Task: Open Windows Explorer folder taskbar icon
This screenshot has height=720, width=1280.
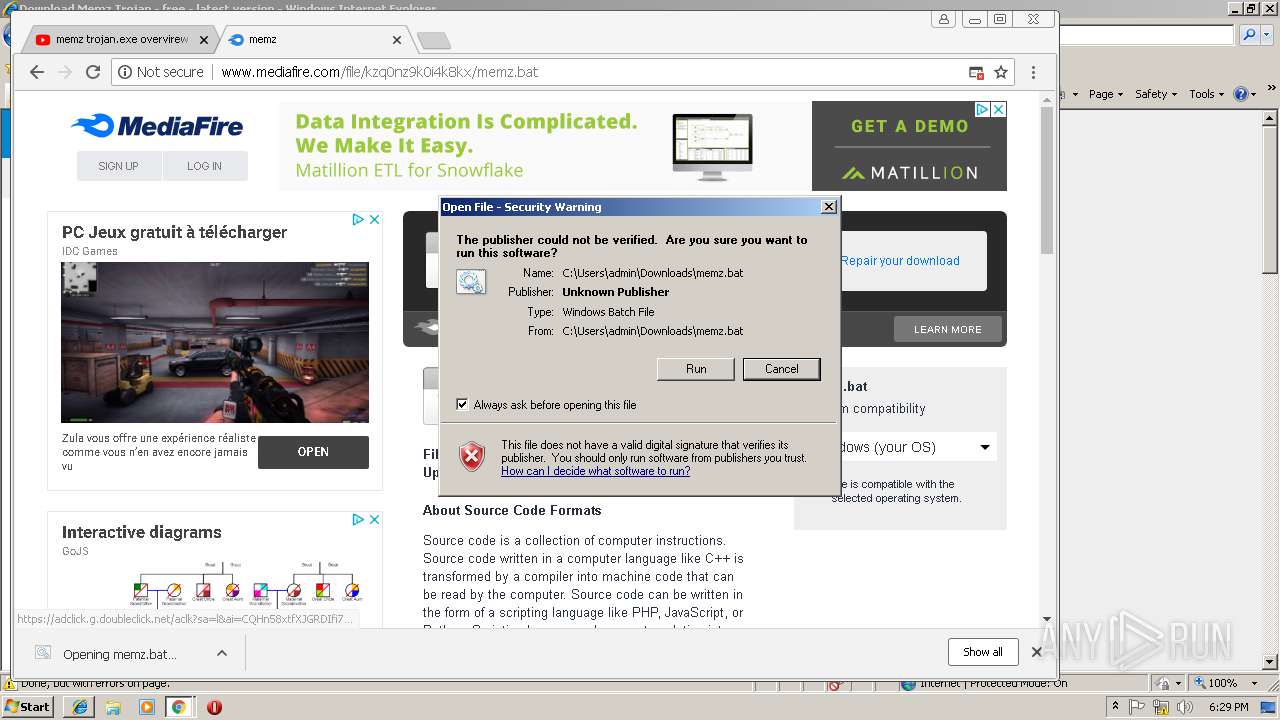Action: click(113, 707)
